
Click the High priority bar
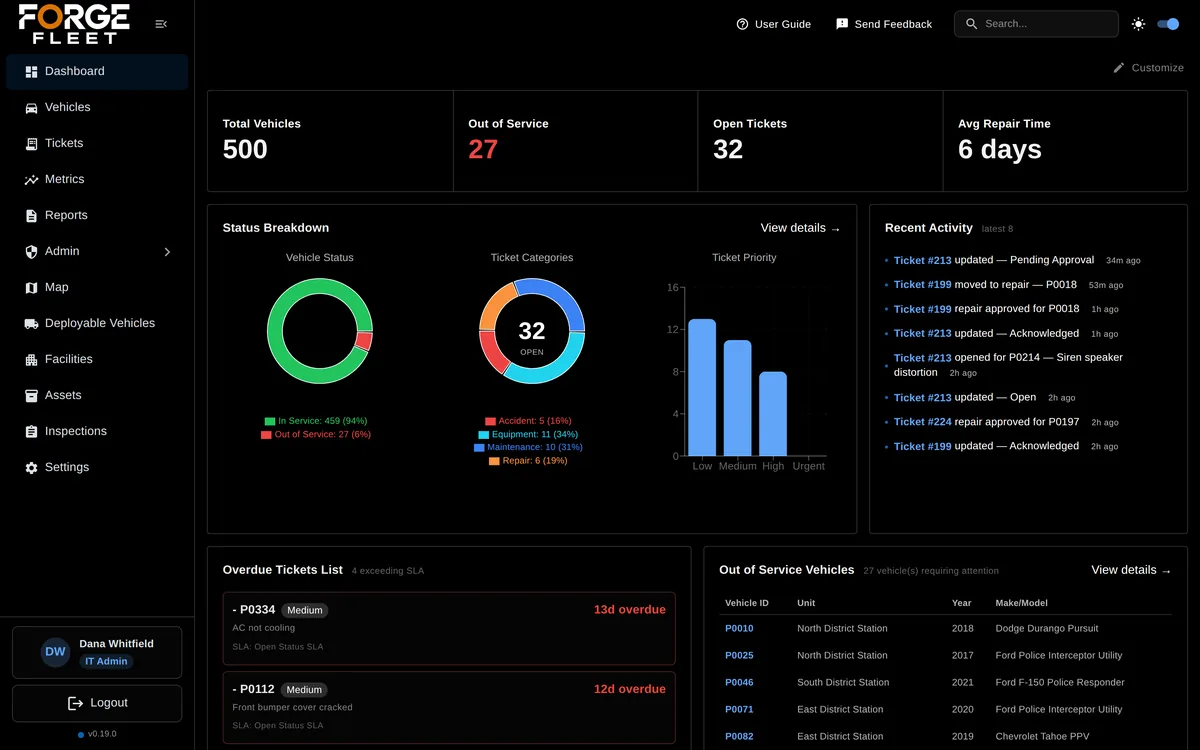click(773, 414)
